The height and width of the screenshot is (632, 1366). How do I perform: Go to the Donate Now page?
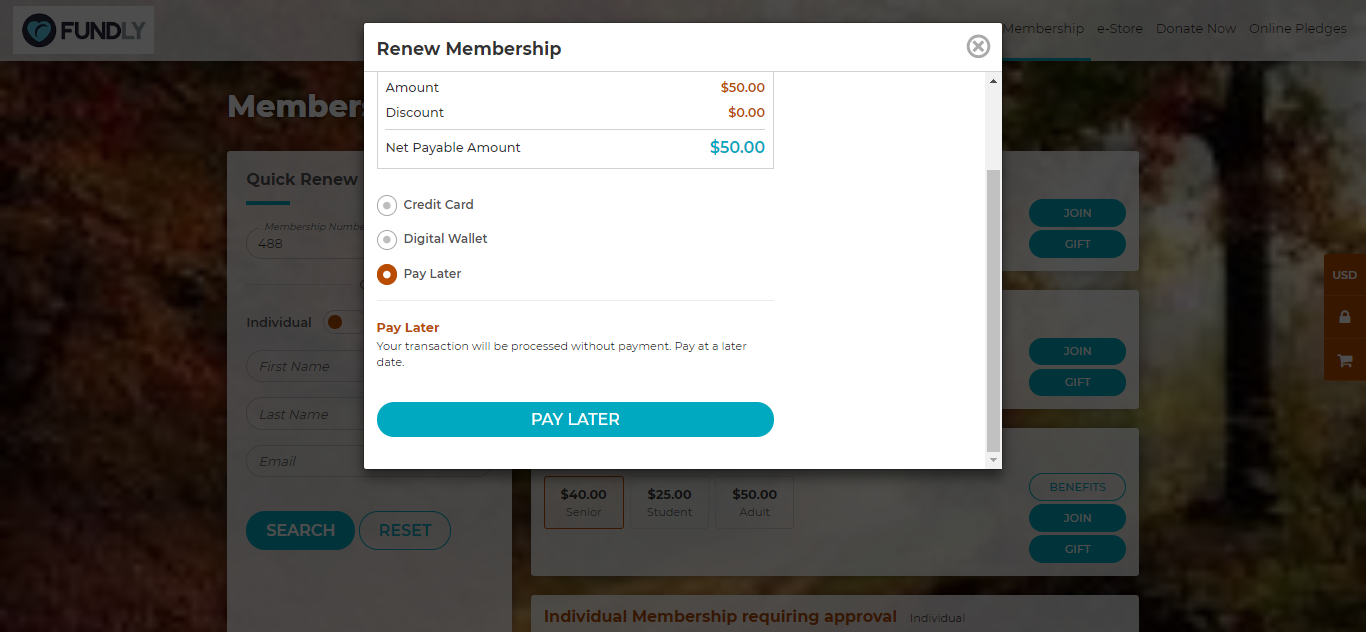tap(1196, 28)
